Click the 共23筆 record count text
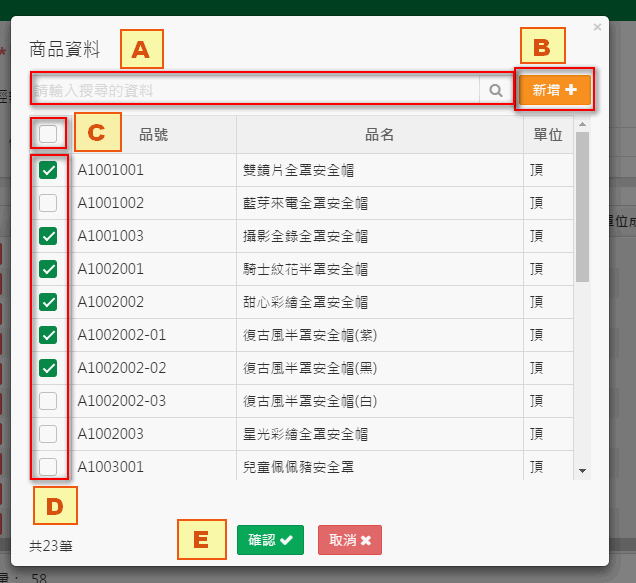Screen dimensions: 636x583 [x=51, y=546]
